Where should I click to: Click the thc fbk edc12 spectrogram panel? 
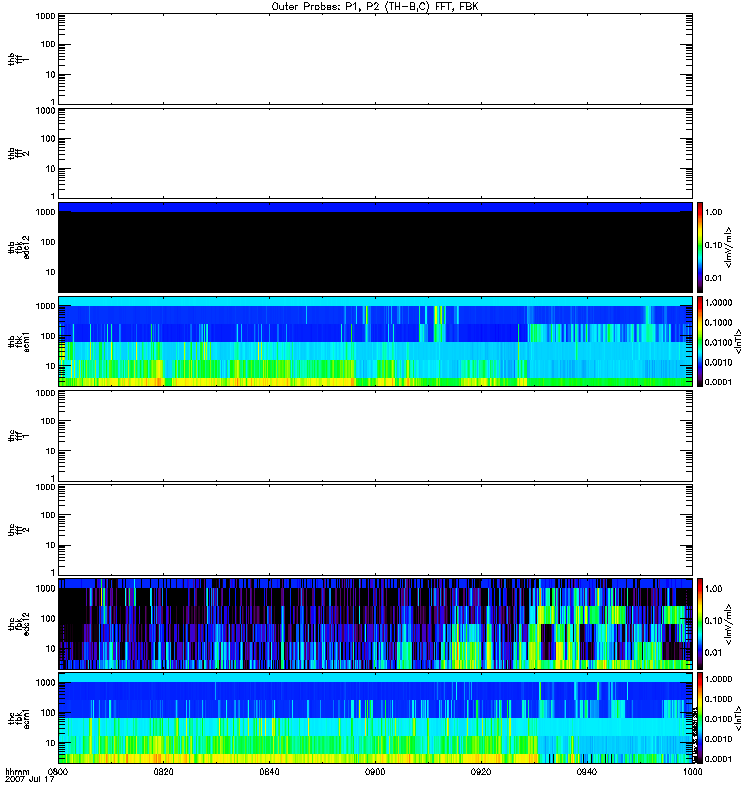pyautogui.click(x=375, y=624)
